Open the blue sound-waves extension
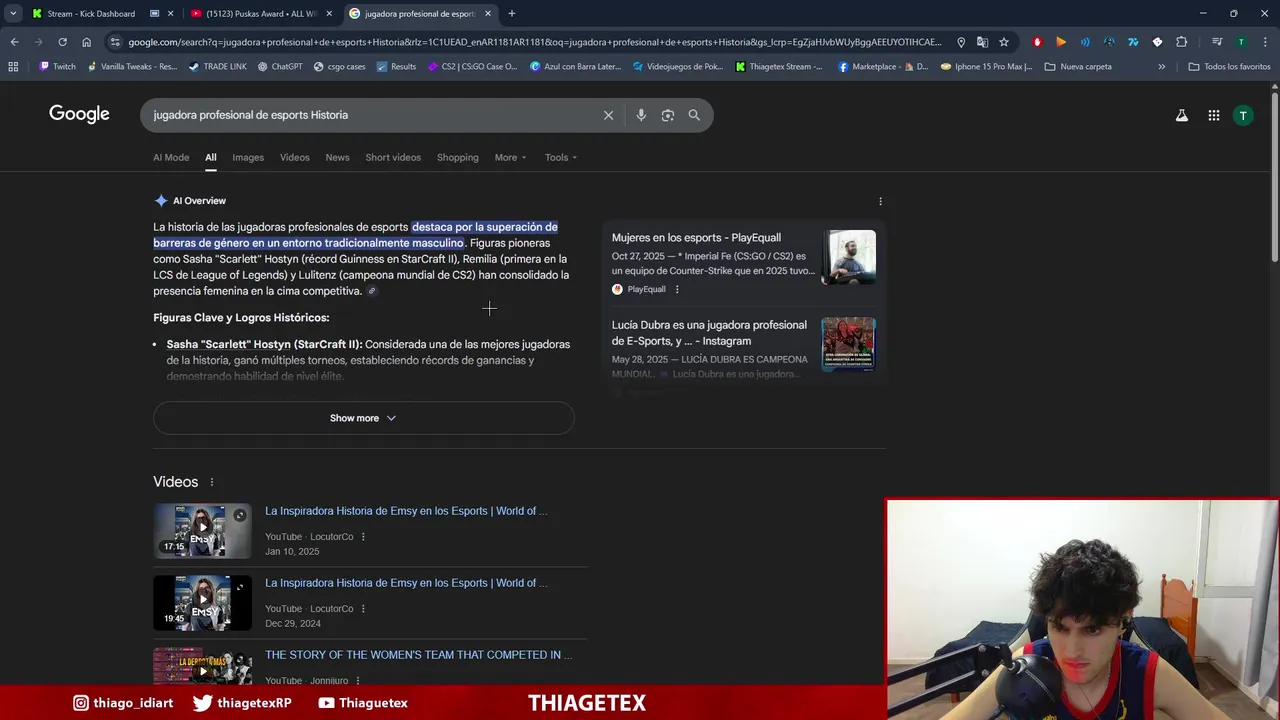Viewport: 1280px width, 720px height. point(1085,42)
